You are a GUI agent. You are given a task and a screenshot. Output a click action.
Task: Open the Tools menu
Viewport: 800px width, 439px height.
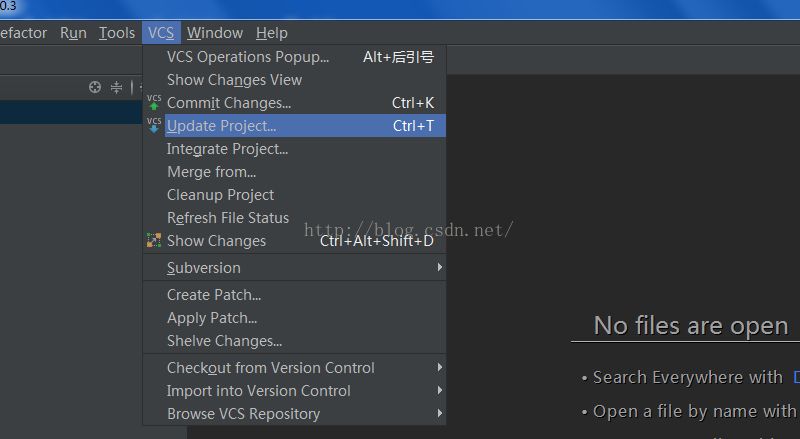tap(116, 33)
